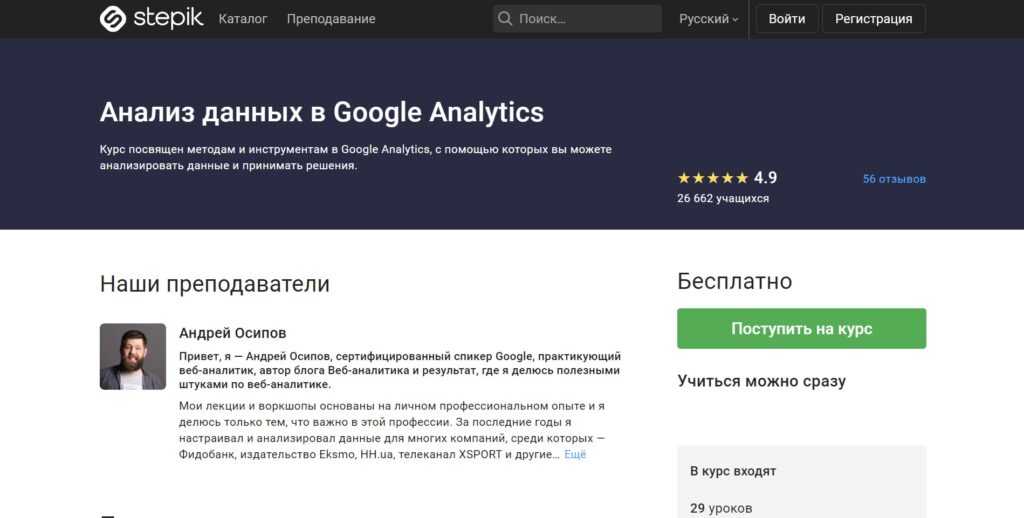Expand the Русский language dropdown
Viewport: 1024px width, 518px height.
pyautogui.click(x=708, y=19)
